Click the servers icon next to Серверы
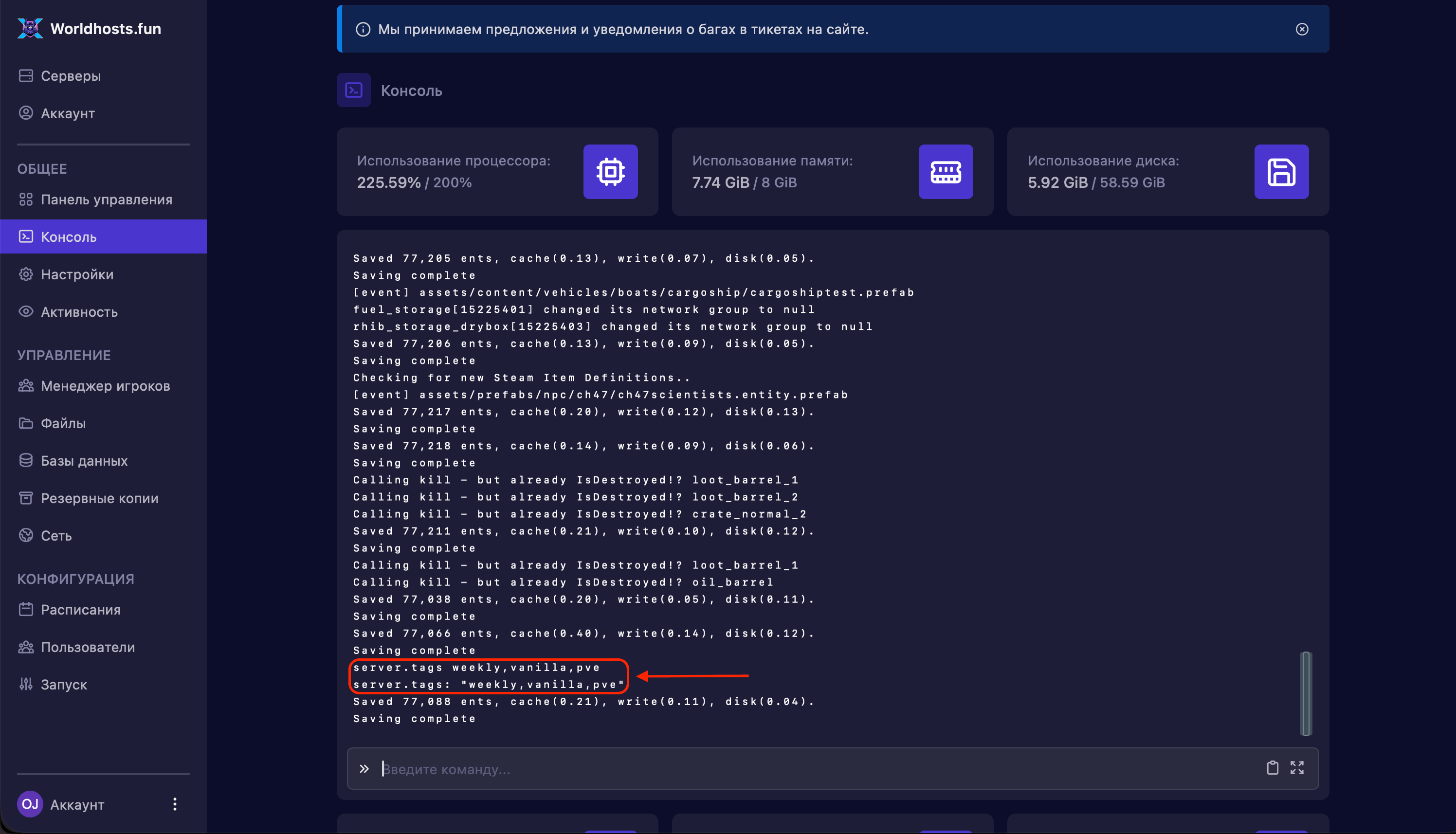This screenshot has height=834, width=1456. click(x=26, y=75)
